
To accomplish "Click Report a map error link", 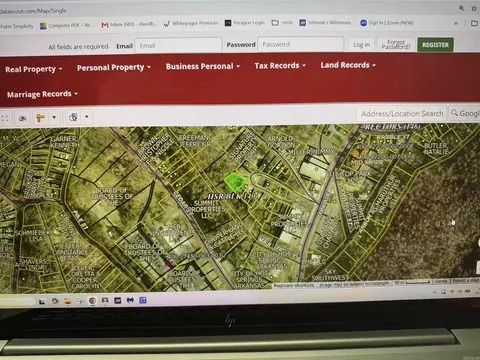I will [465, 281].
